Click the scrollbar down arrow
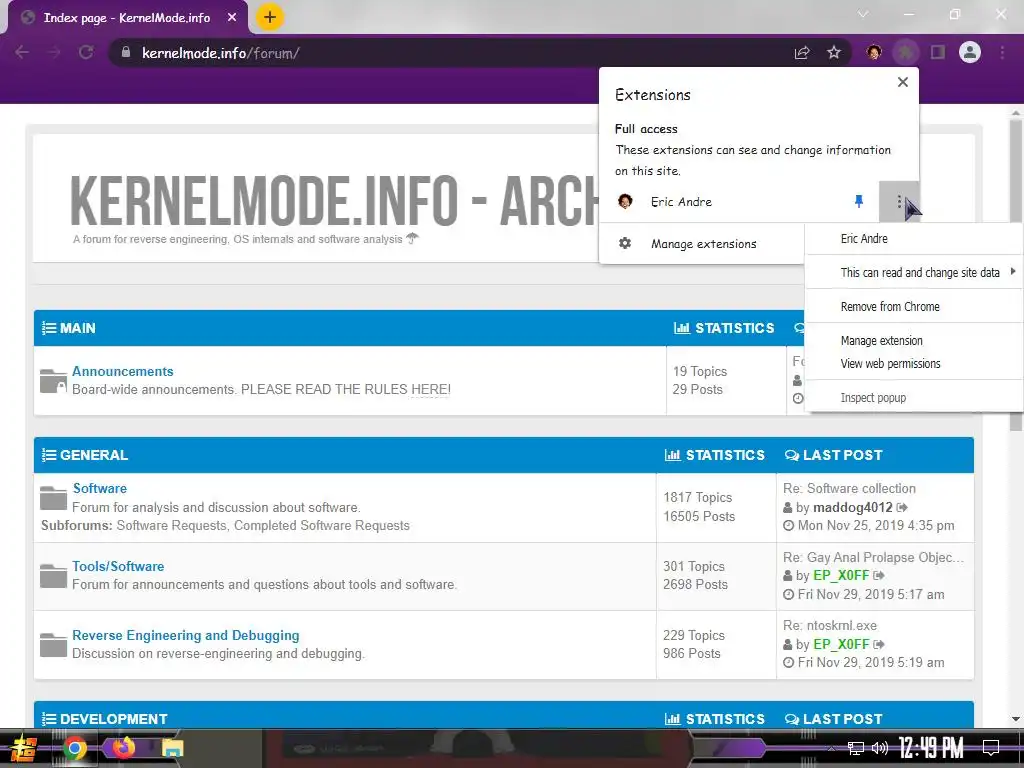The image size is (1024, 768). click(1015, 719)
